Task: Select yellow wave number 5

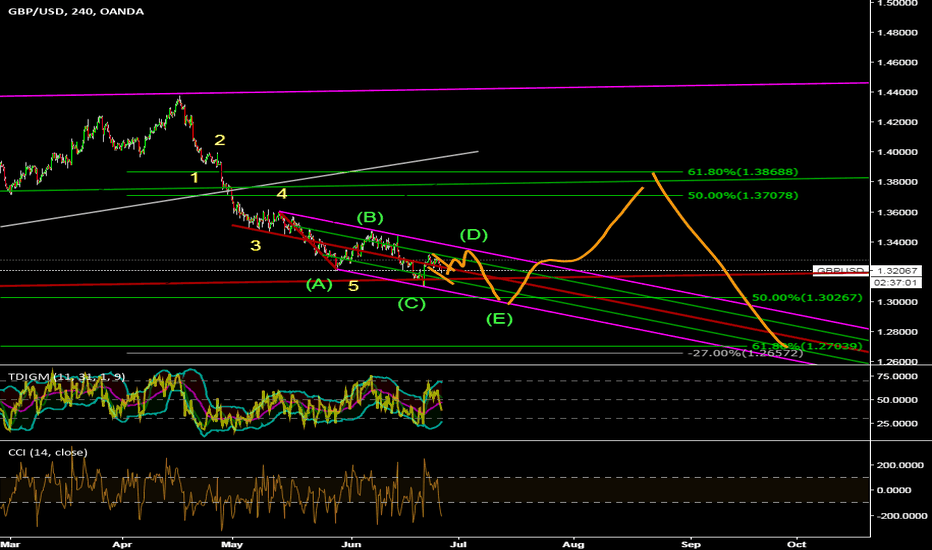Action: tap(354, 287)
